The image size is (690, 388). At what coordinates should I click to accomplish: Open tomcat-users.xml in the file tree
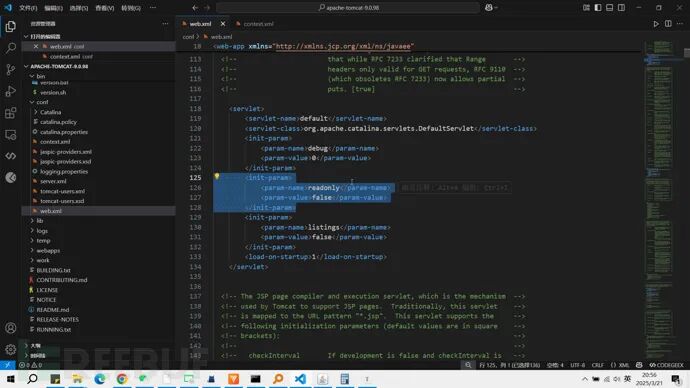[x=62, y=191]
